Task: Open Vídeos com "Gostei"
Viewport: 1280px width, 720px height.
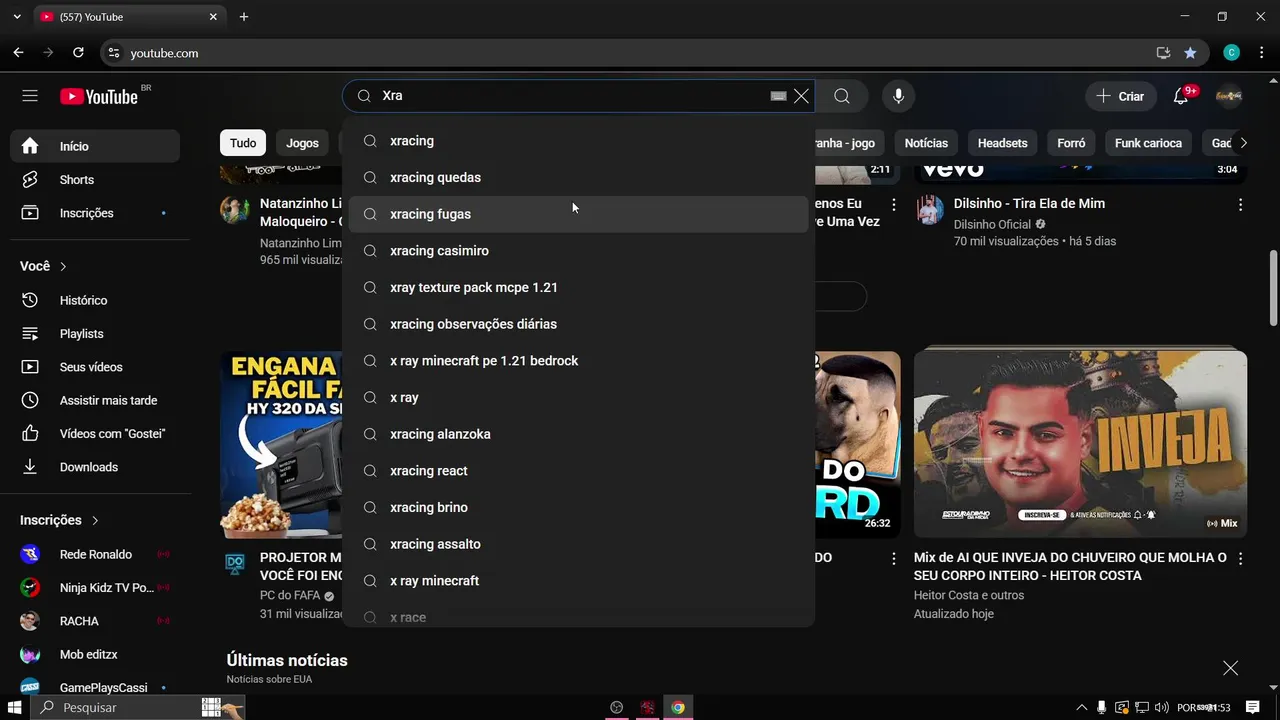Action: [x=95, y=434]
